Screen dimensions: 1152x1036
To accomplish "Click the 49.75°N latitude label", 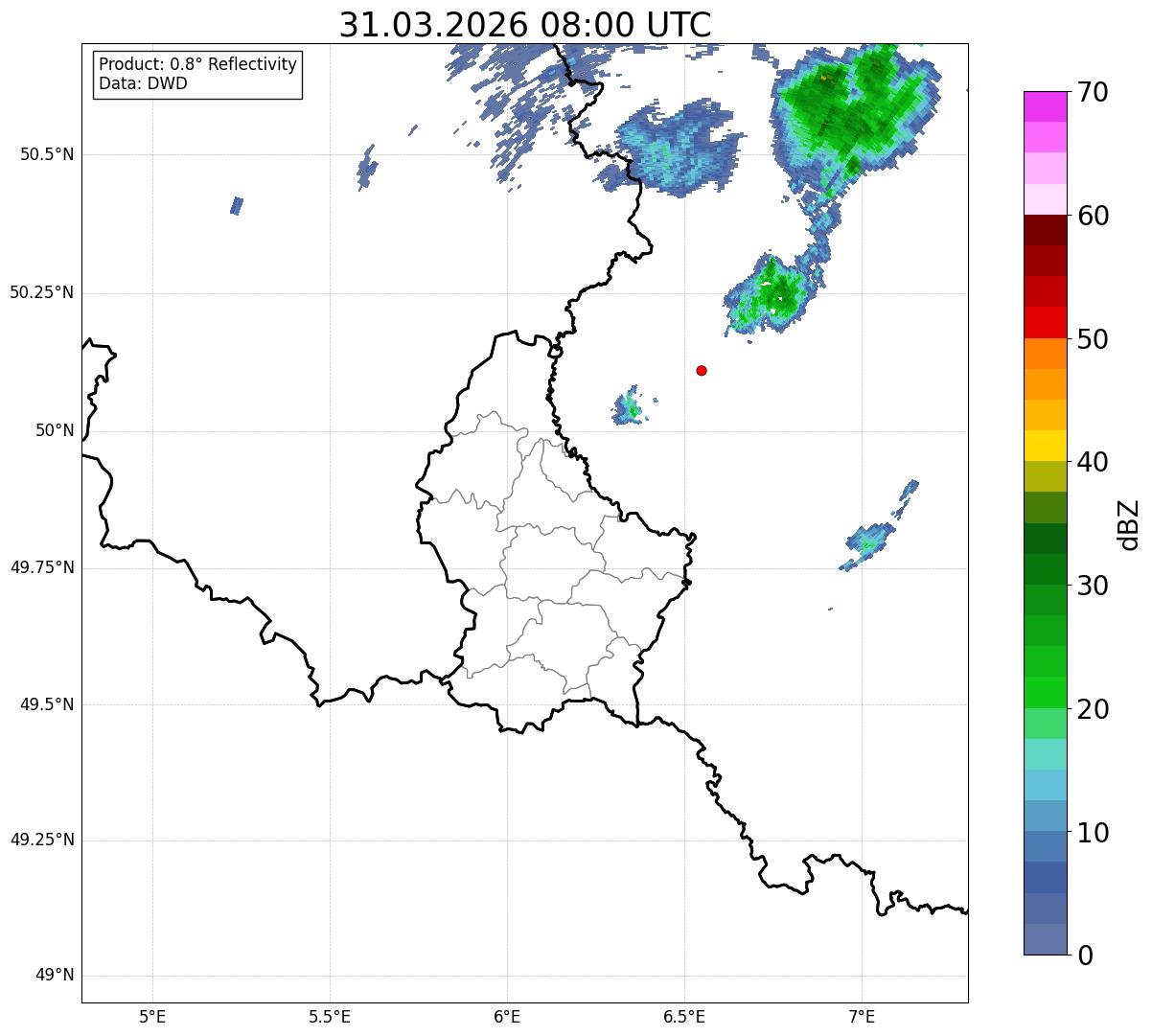I will coord(41,567).
